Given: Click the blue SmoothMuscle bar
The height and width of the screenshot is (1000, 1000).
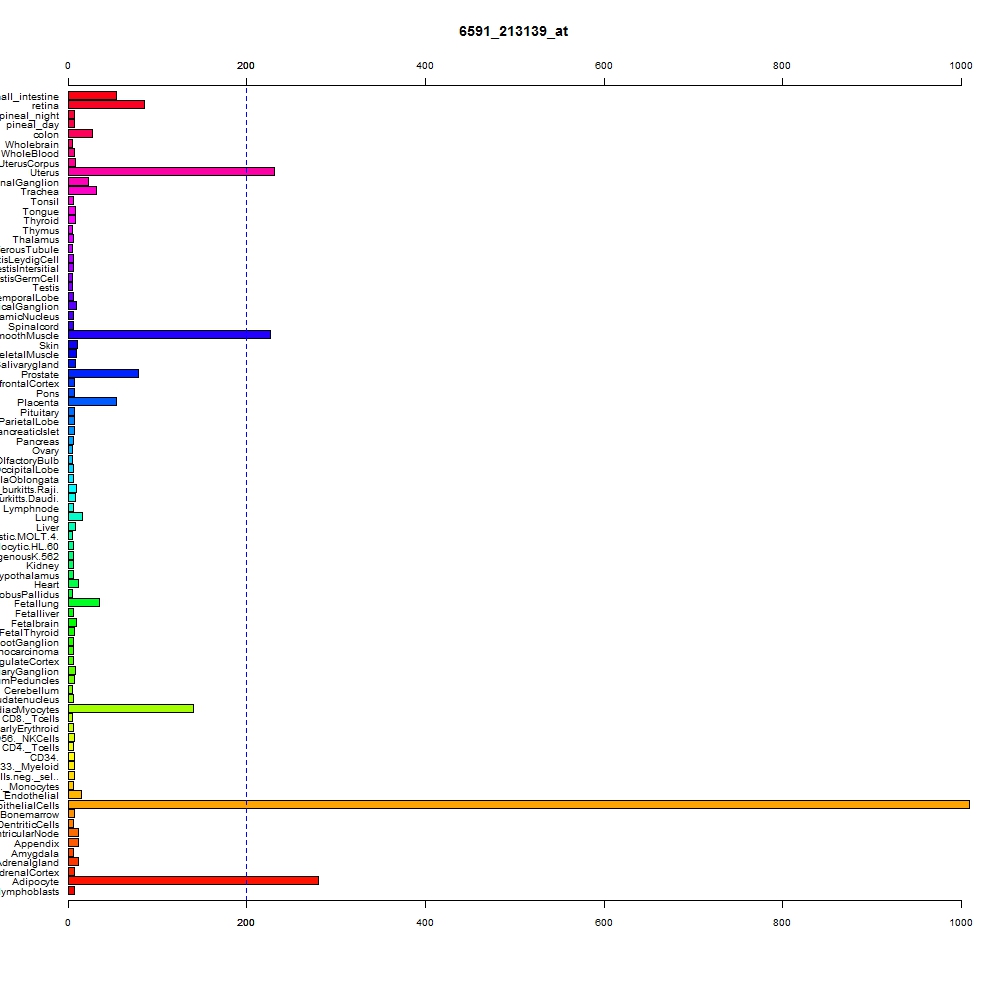Looking at the screenshot, I should coord(170,335).
